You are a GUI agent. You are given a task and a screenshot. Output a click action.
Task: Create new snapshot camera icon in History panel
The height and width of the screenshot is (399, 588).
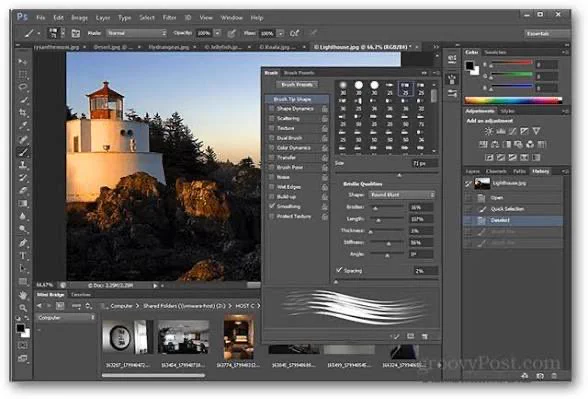[x=540, y=376]
